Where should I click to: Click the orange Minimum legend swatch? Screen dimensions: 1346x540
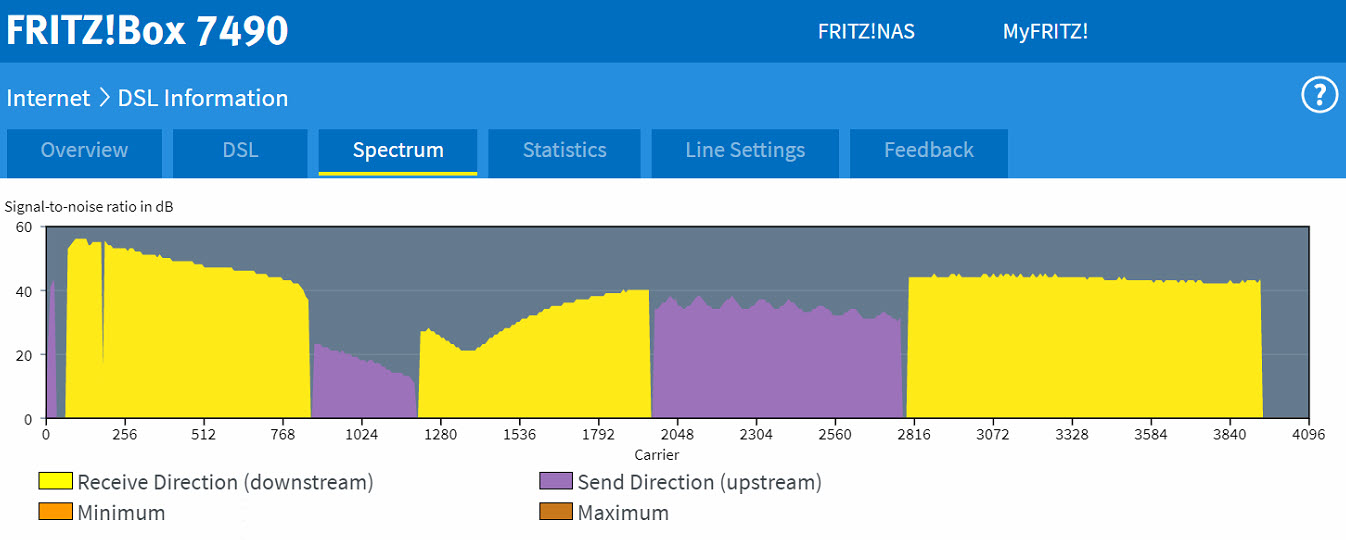[56, 513]
